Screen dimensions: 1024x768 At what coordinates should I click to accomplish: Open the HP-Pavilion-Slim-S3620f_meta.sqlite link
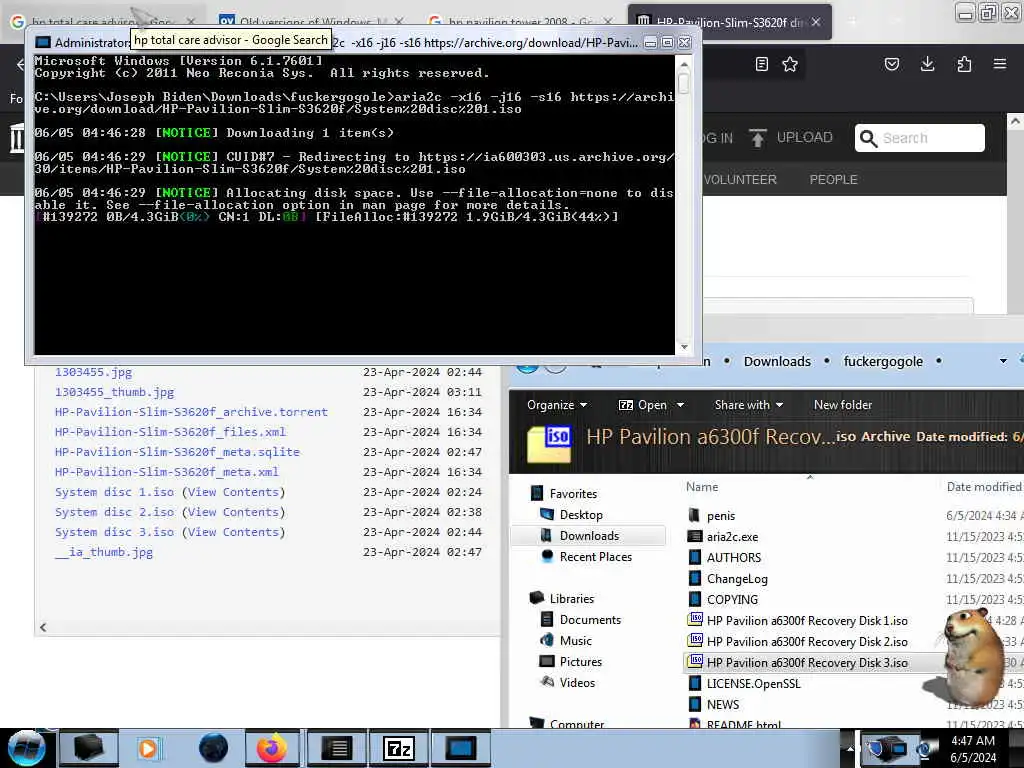tap(178, 452)
